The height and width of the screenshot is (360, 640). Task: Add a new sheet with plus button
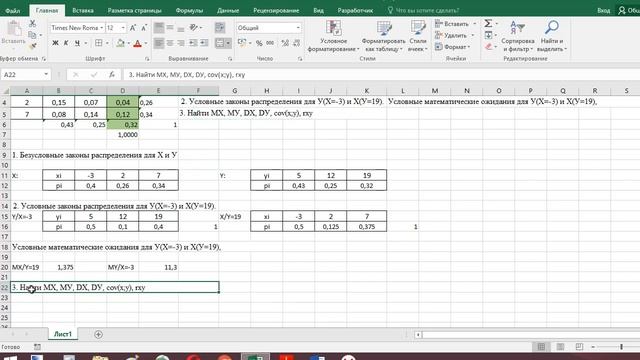point(98,334)
